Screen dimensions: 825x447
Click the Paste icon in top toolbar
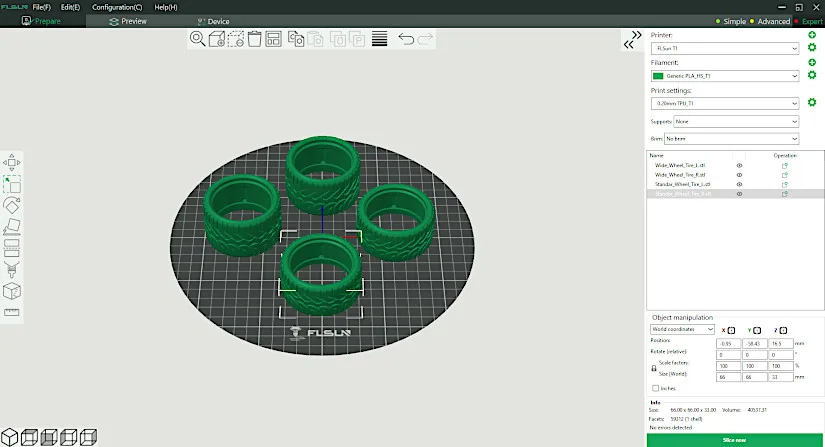point(315,39)
